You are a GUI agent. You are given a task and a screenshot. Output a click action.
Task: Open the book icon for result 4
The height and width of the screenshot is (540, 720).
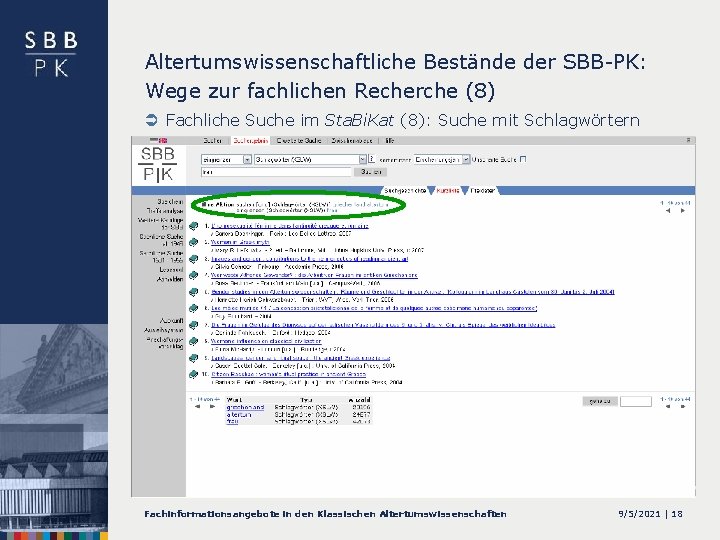pos(193,276)
